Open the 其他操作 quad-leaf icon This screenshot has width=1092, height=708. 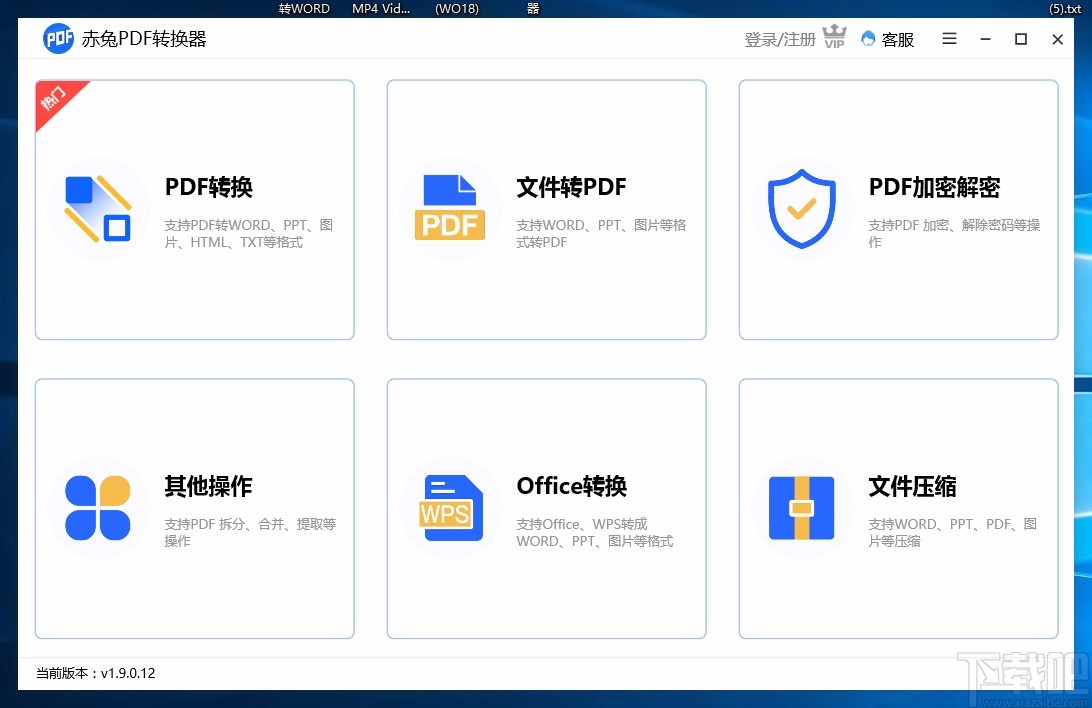coord(98,507)
